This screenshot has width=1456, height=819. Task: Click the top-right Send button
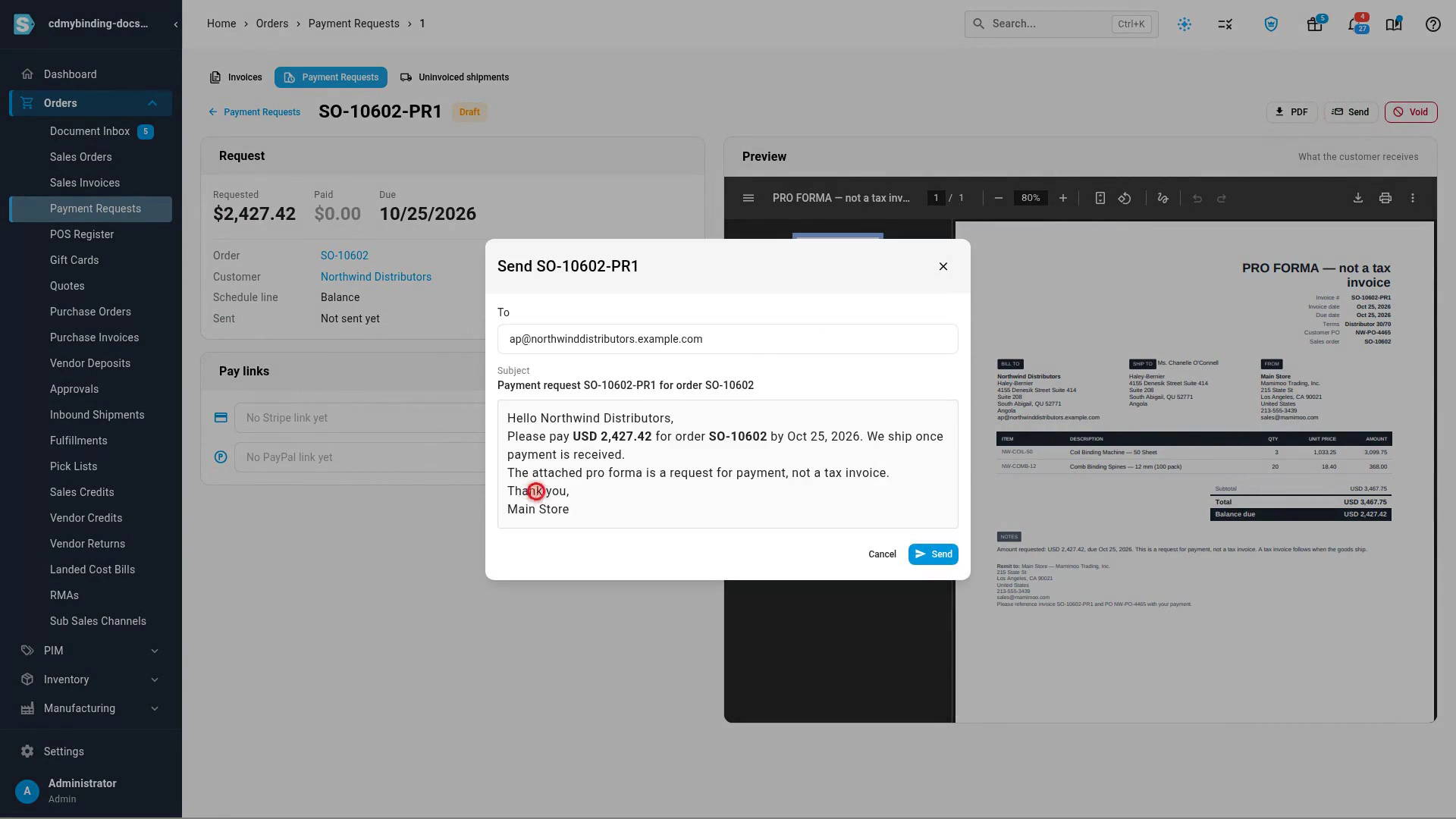tap(1351, 112)
